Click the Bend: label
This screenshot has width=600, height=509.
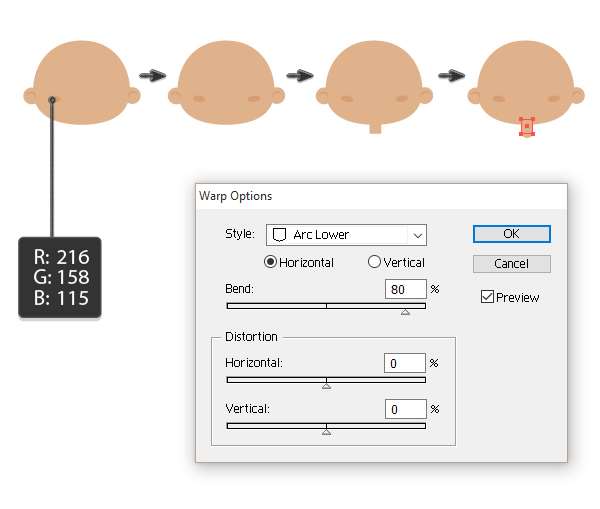tap(239, 289)
